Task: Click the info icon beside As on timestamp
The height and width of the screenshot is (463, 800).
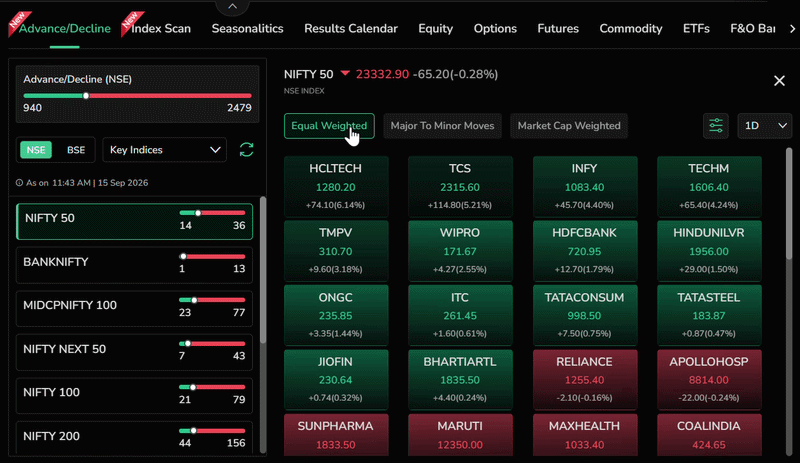Action: coord(19,183)
